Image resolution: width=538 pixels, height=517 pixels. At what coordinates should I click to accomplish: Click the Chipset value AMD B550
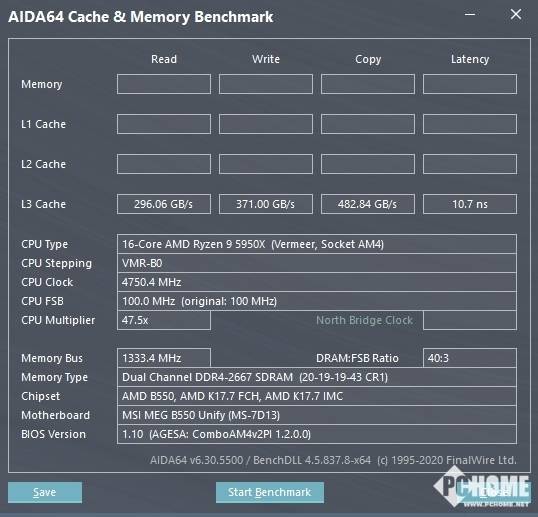(317, 396)
